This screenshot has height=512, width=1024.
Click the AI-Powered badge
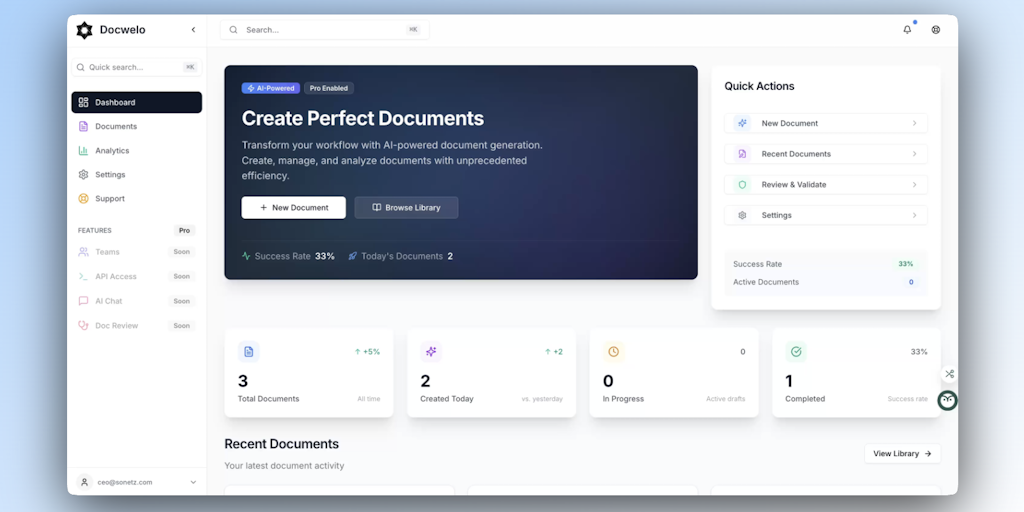271,88
